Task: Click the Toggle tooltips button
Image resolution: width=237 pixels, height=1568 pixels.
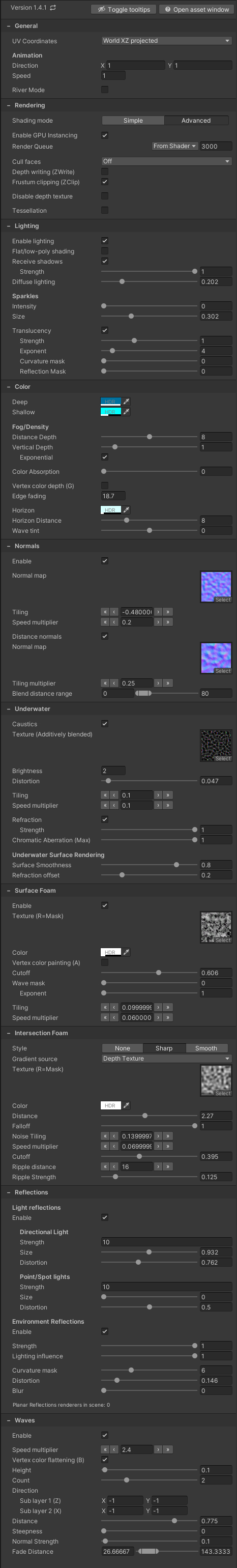Action: [124, 9]
